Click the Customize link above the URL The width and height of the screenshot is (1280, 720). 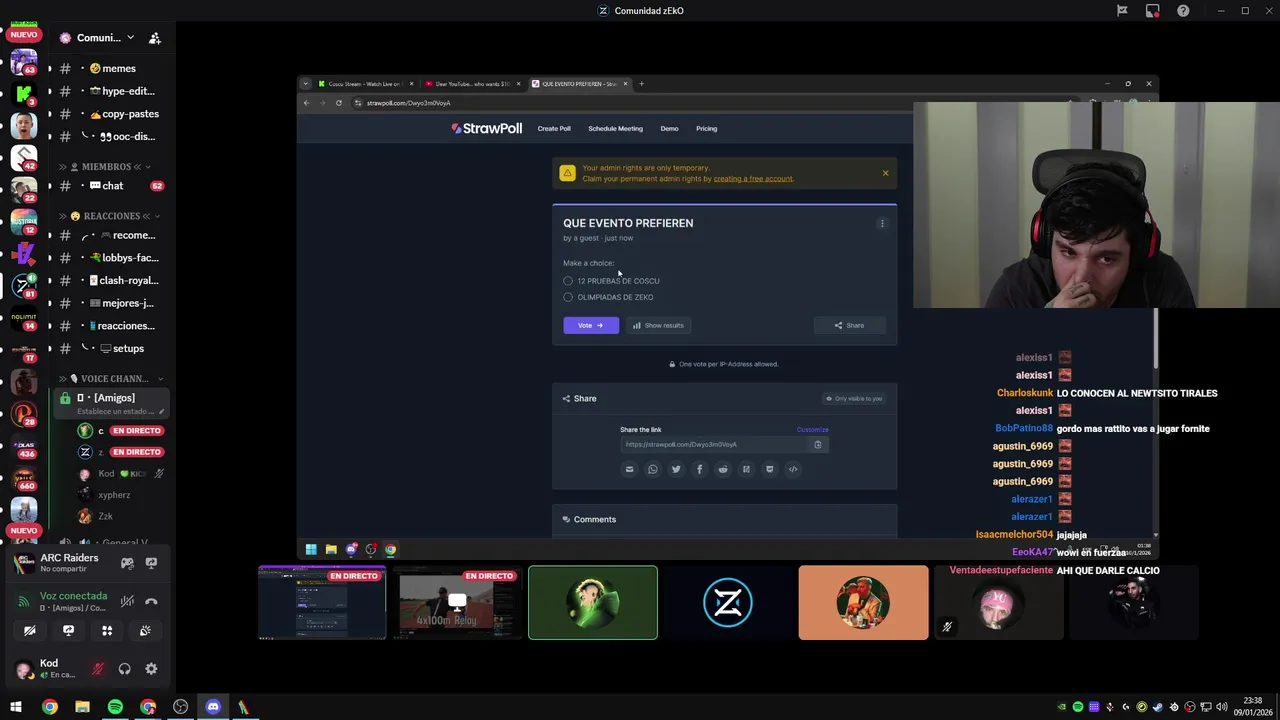point(812,430)
